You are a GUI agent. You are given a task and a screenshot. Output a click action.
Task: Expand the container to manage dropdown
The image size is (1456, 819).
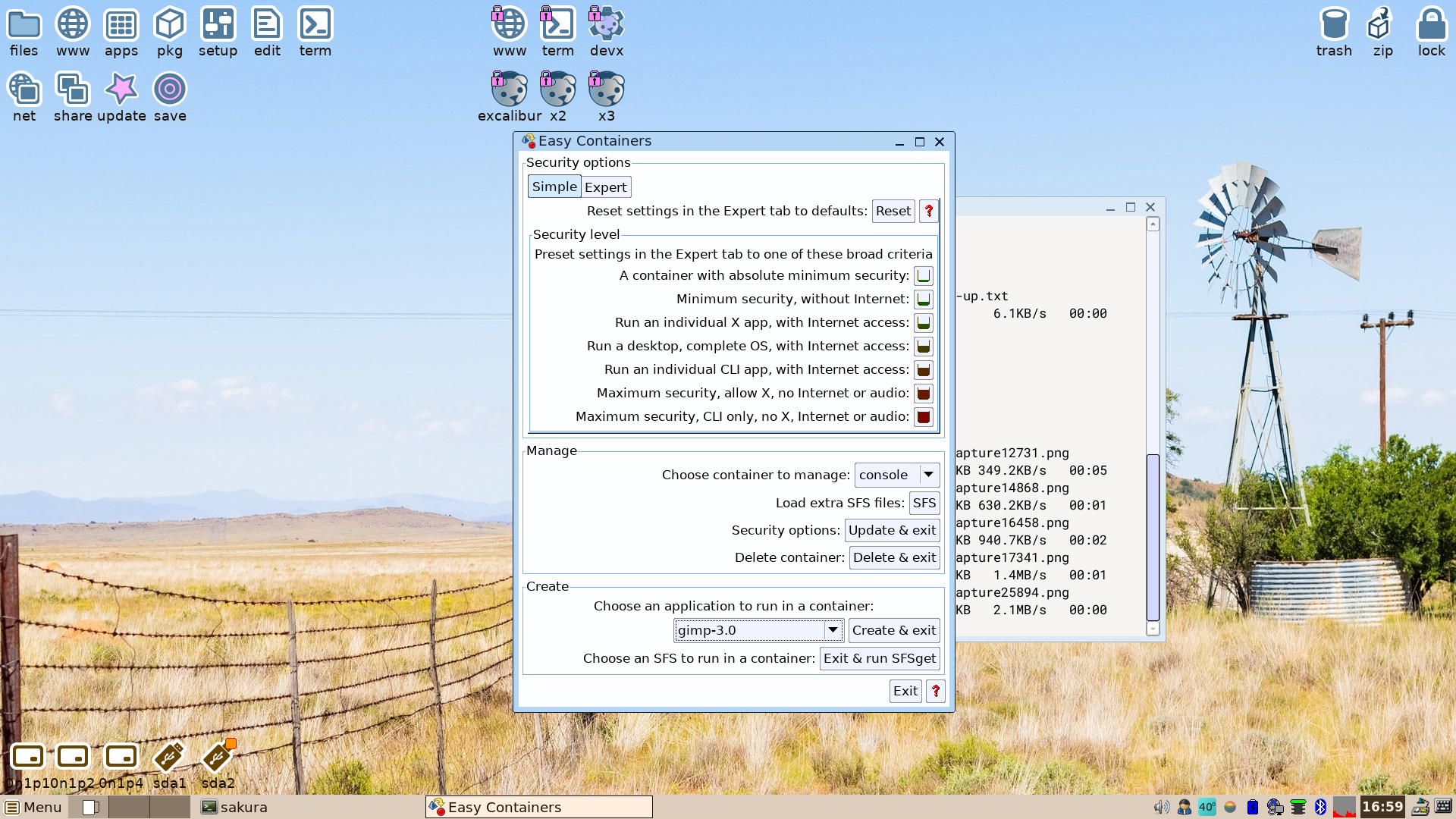pyautogui.click(x=897, y=475)
